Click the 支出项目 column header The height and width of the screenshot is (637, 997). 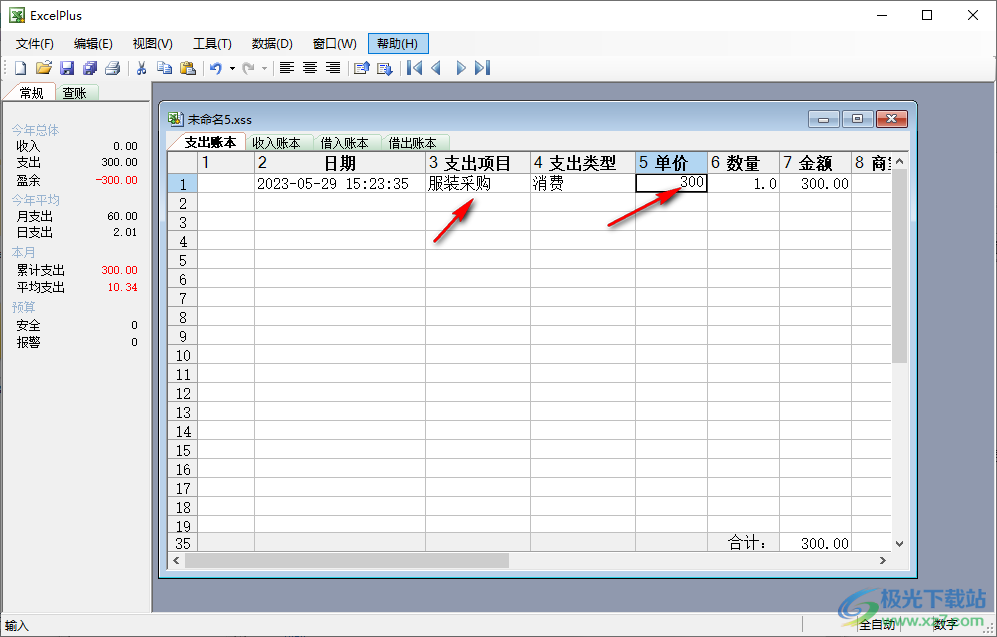(478, 163)
